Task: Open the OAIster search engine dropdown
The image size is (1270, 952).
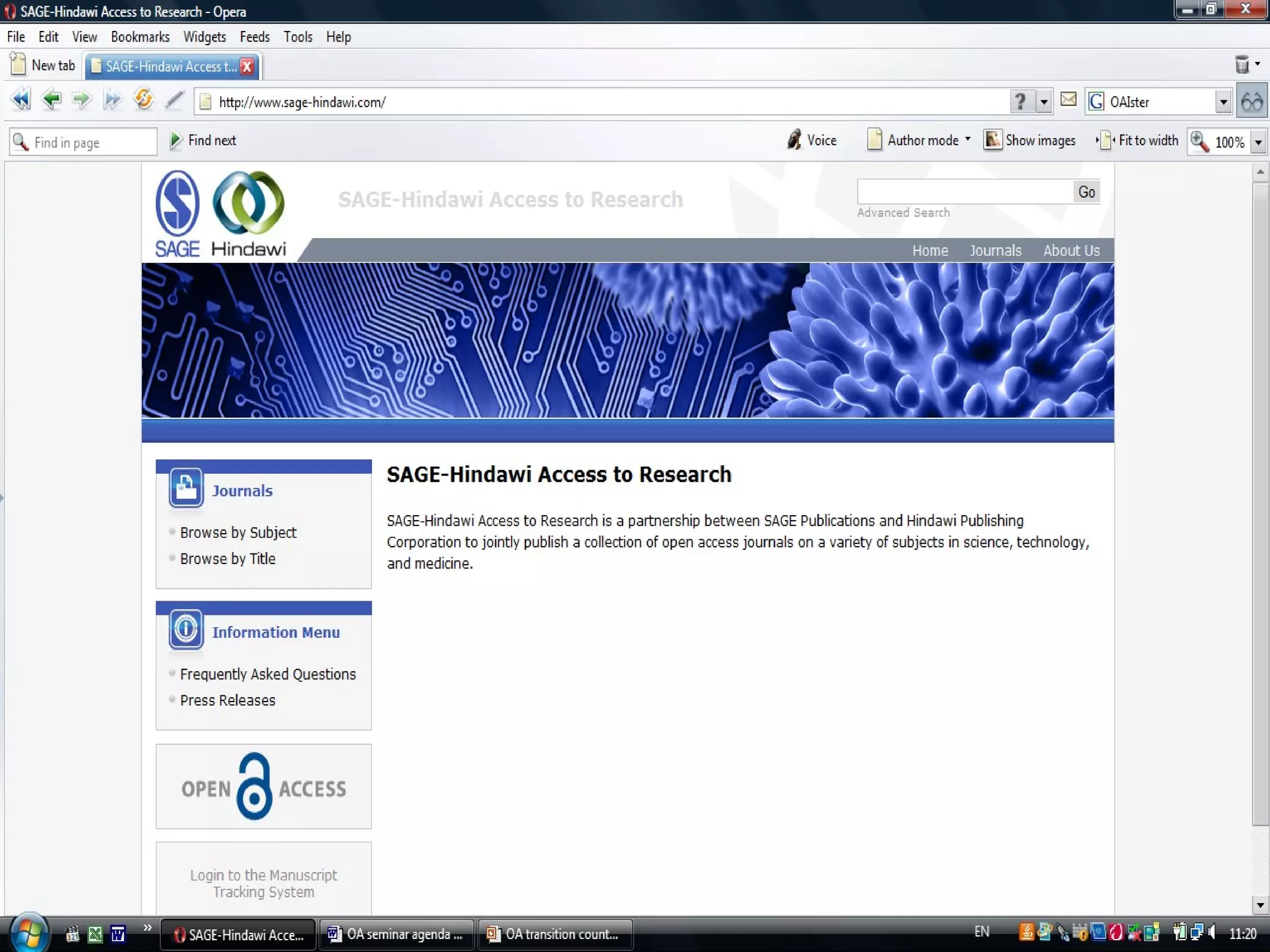Action: point(1223,102)
